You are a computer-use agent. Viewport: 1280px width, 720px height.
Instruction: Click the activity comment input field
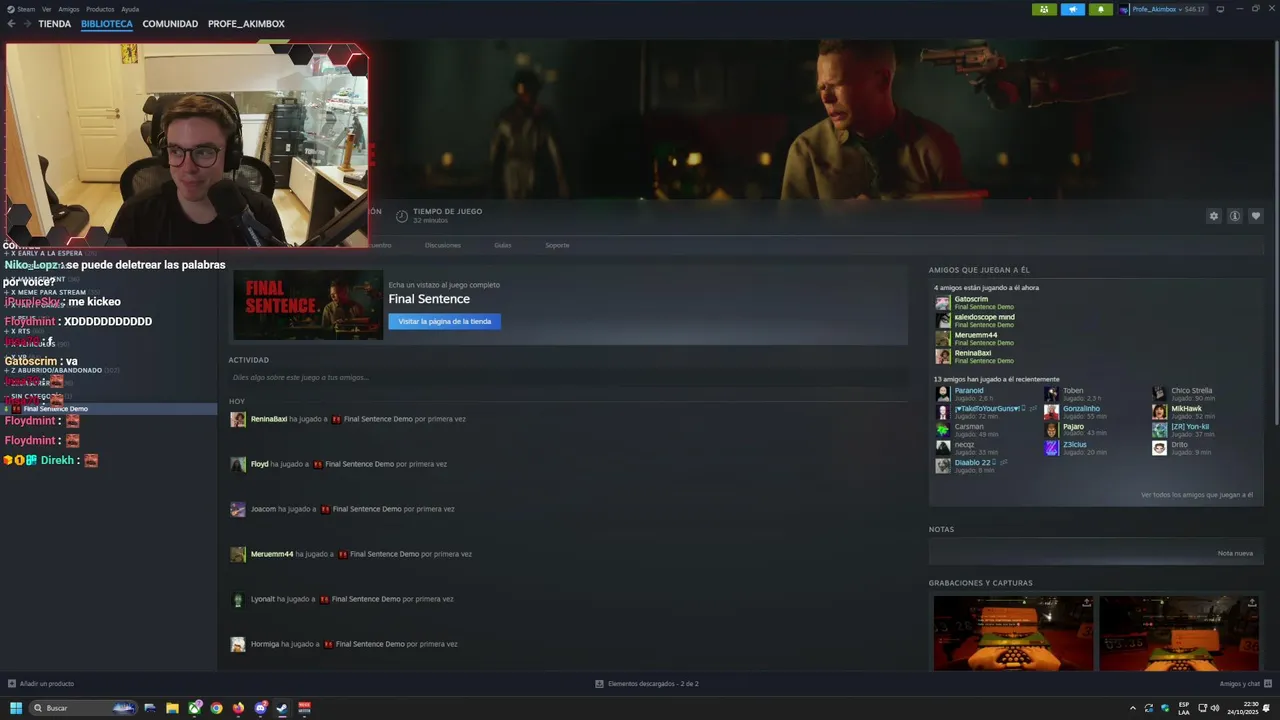[x=567, y=377]
